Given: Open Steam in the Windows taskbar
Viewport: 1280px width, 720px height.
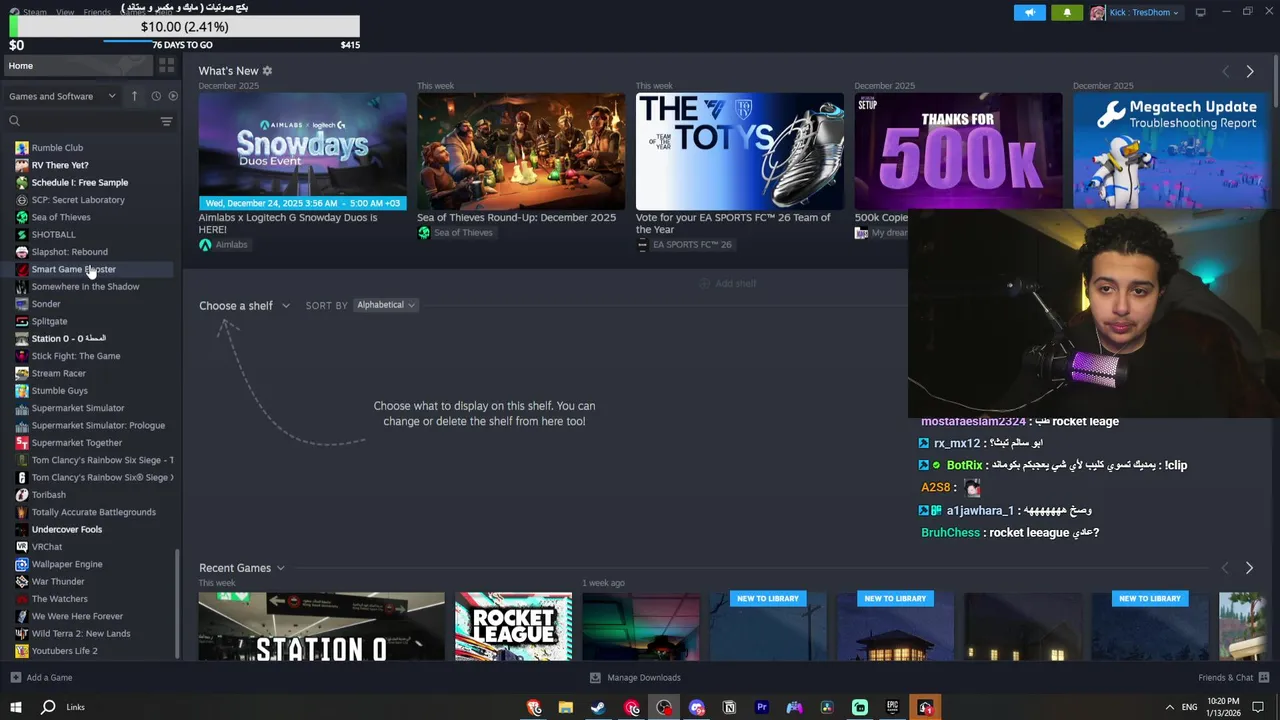Looking at the screenshot, I should coord(598,707).
